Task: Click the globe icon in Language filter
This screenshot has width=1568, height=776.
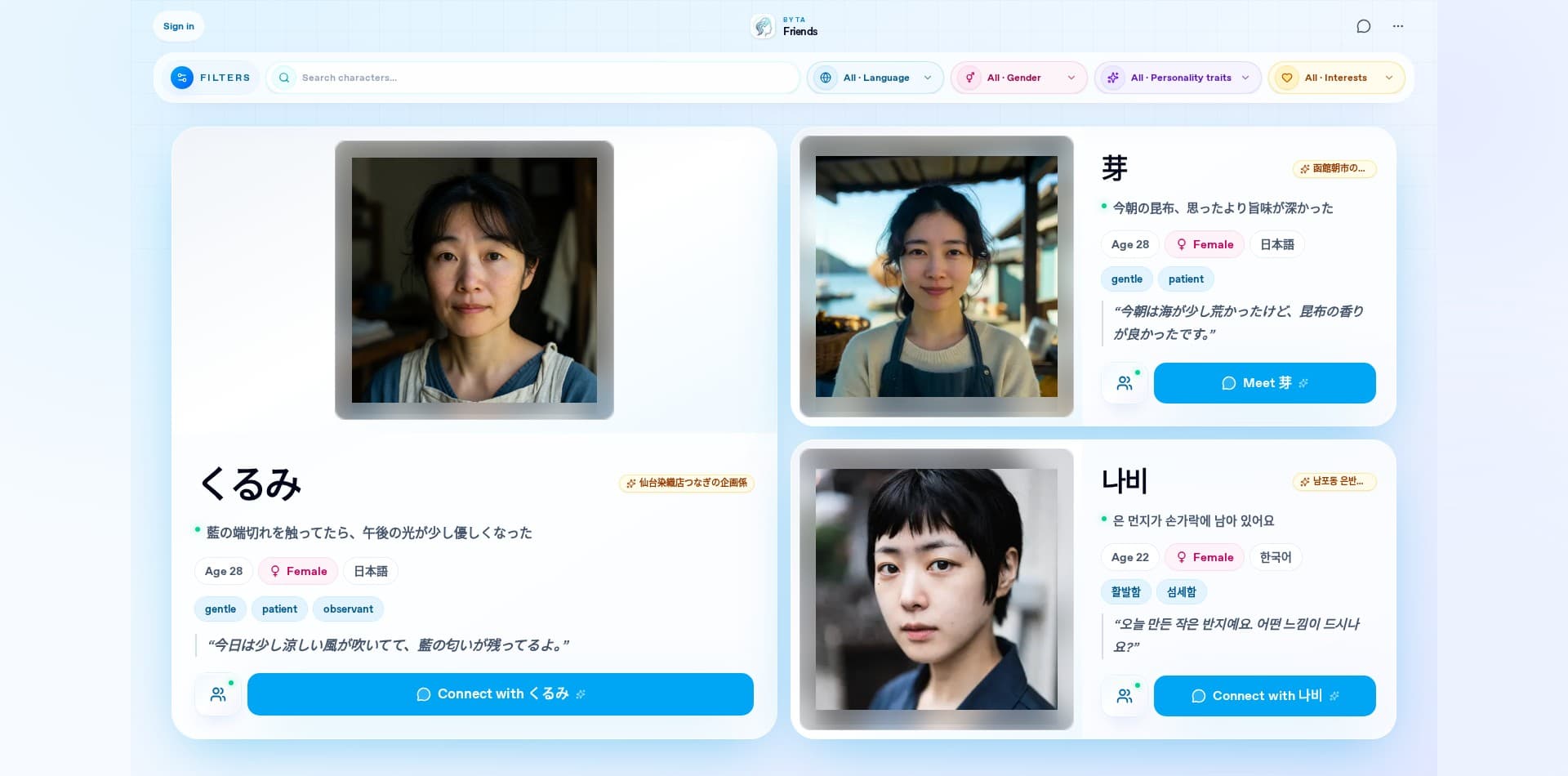Action: [826, 78]
